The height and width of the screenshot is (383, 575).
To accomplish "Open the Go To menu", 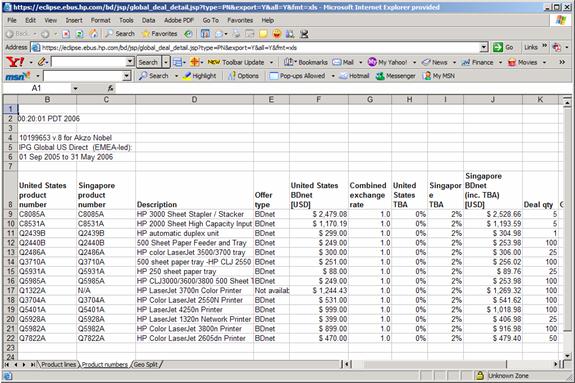I will pyautogui.click(x=210, y=20).
